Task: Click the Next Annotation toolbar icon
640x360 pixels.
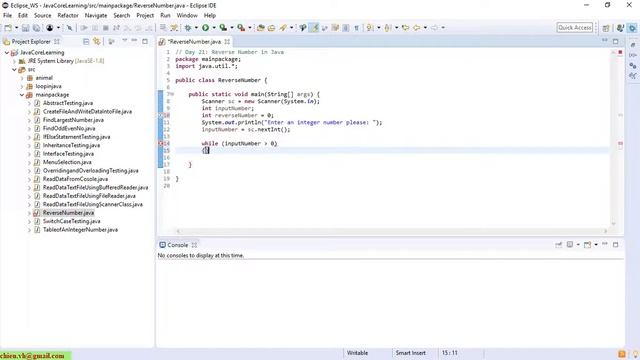Action: 370,28
